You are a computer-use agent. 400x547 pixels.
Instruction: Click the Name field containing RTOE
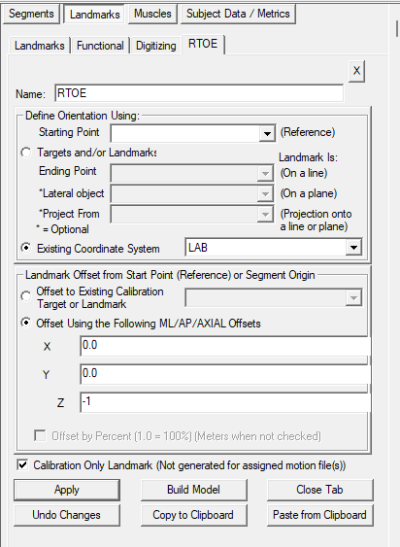pyautogui.click(x=199, y=93)
